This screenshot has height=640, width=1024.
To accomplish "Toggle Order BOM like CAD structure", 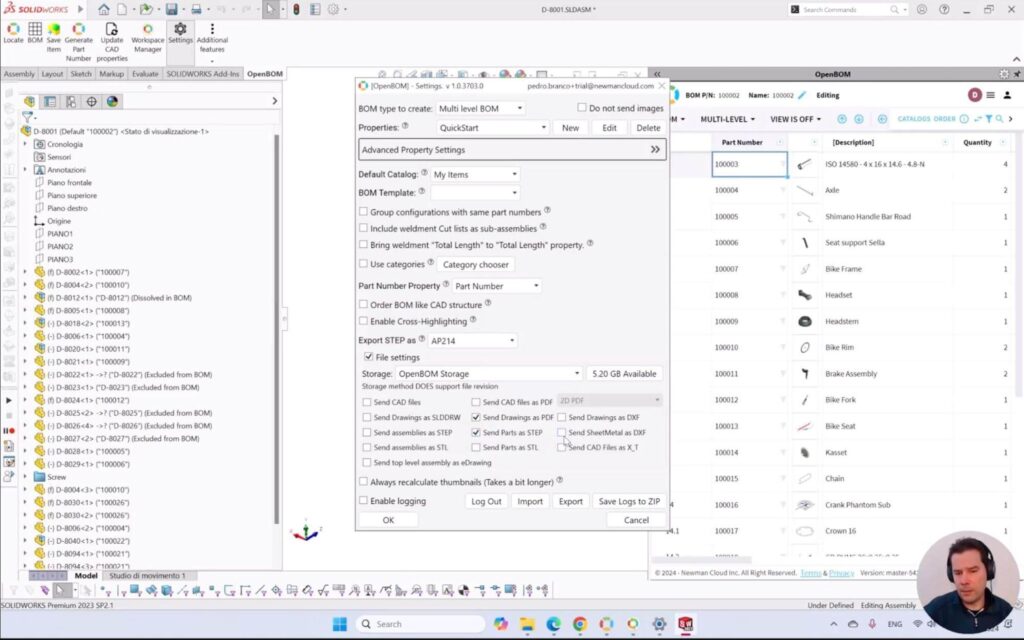I will click(x=363, y=304).
